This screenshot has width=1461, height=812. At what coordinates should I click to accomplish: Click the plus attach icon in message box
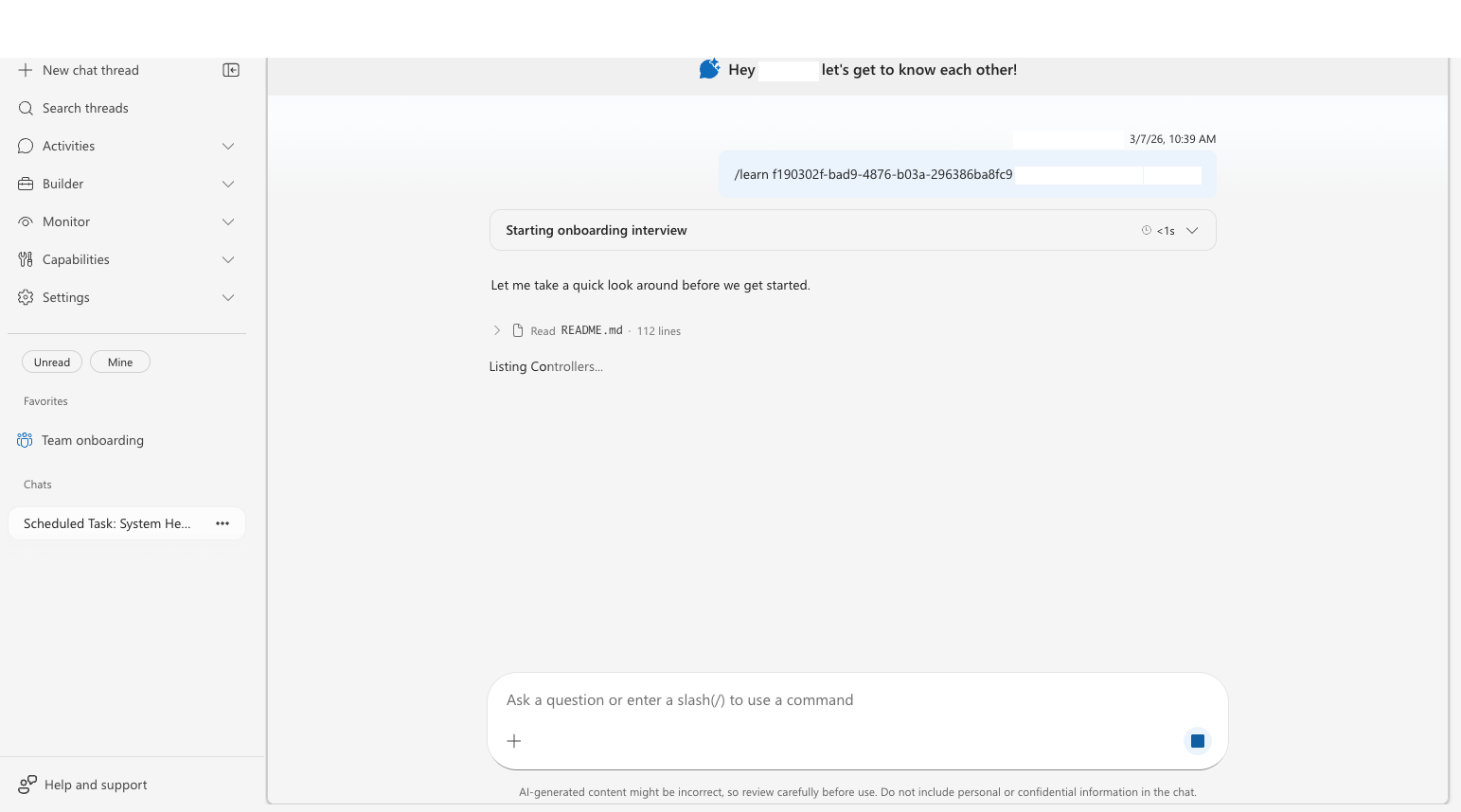[514, 741]
